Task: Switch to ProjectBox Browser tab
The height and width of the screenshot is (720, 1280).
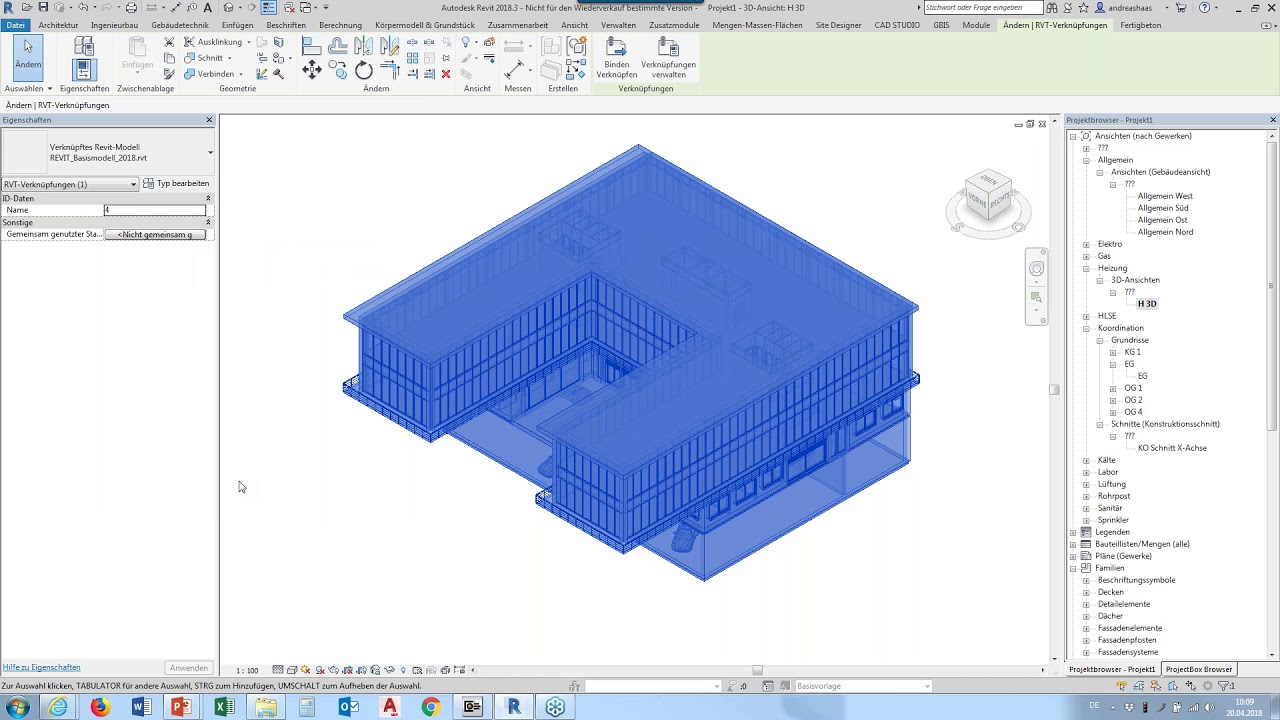Action: [x=1199, y=669]
